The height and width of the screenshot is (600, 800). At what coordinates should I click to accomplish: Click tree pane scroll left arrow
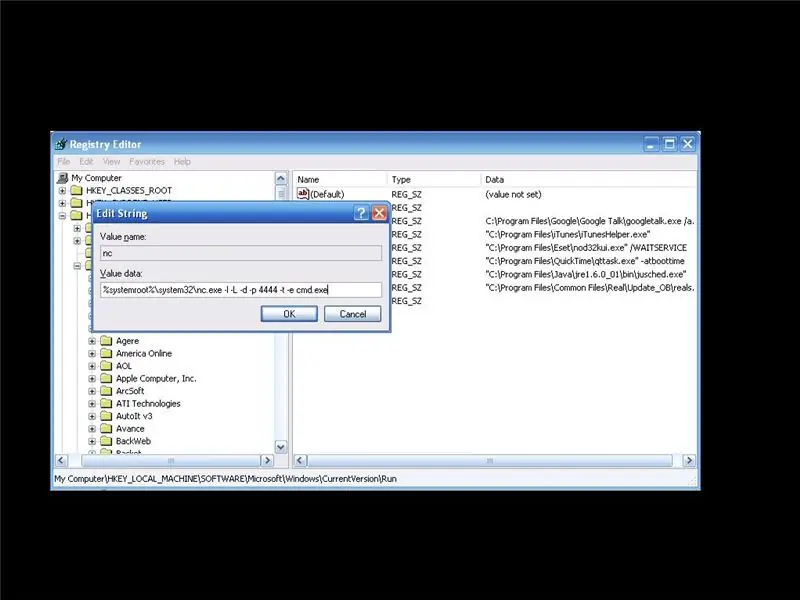point(61,460)
